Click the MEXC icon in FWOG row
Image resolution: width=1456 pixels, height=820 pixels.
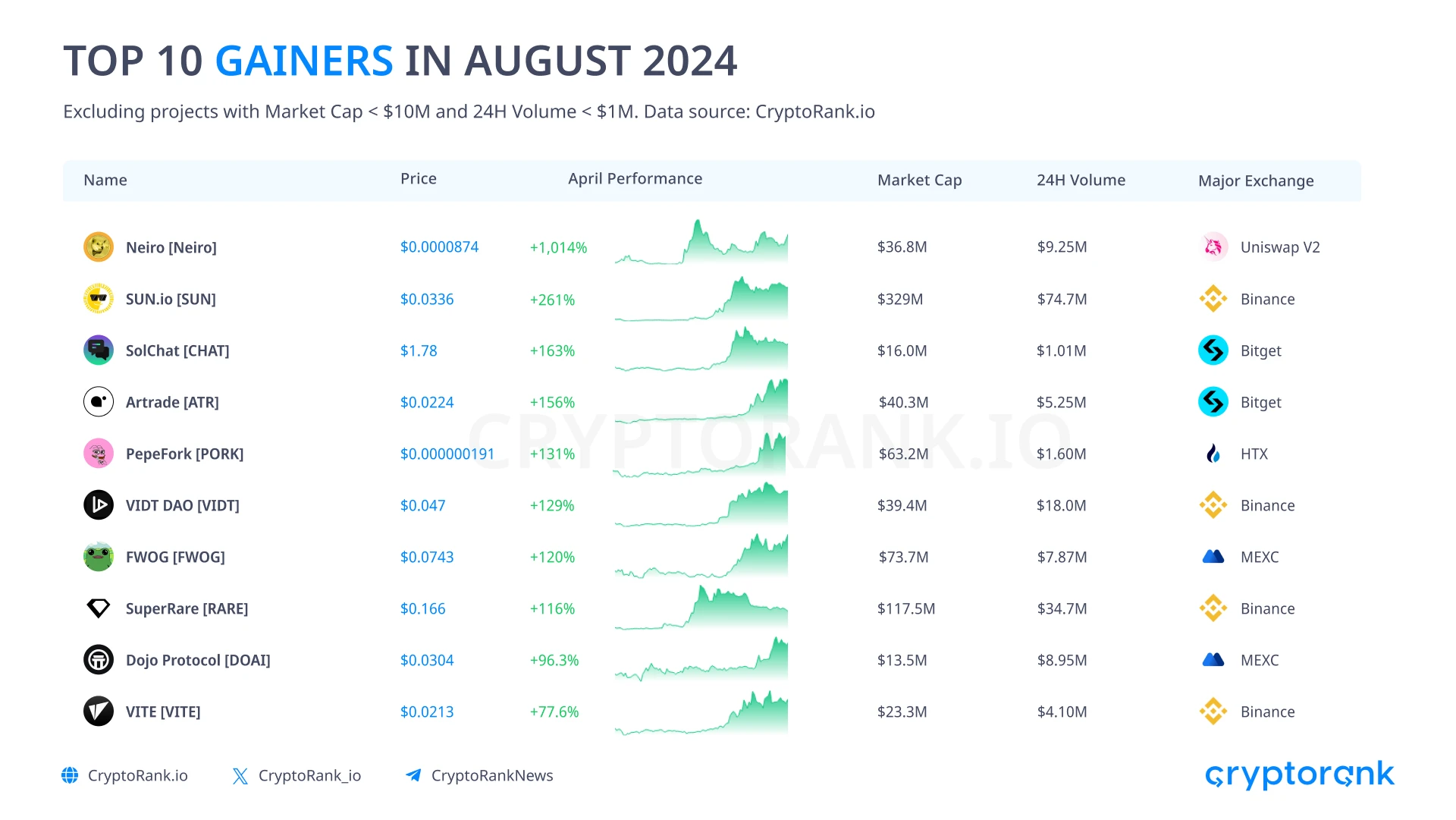(x=1213, y=557)
